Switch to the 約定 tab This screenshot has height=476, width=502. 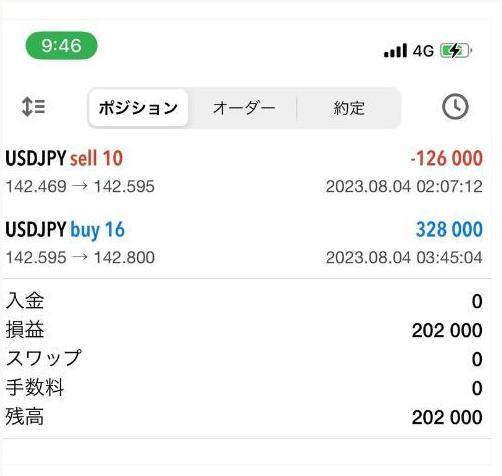click(349, 108)
